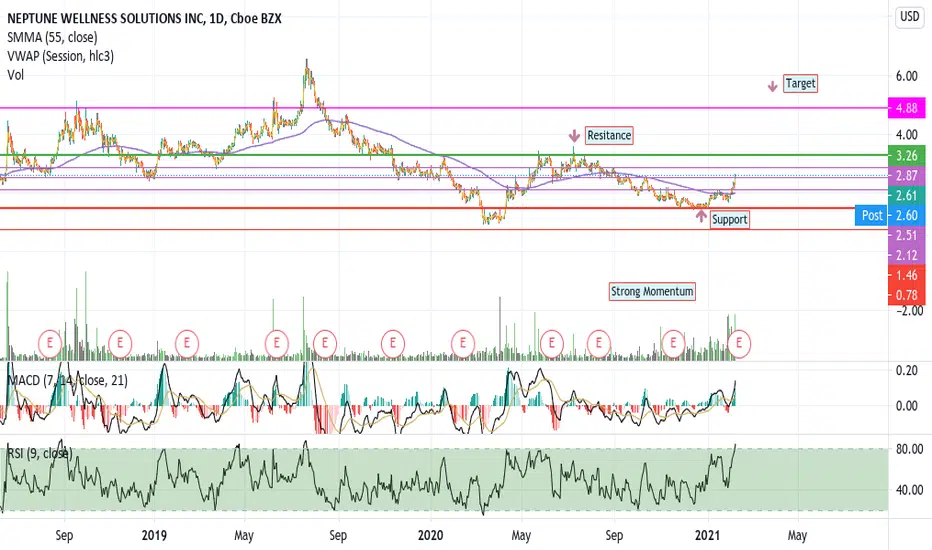
Task: Click the purple 2.87 price label
Action: pos(906,176)
